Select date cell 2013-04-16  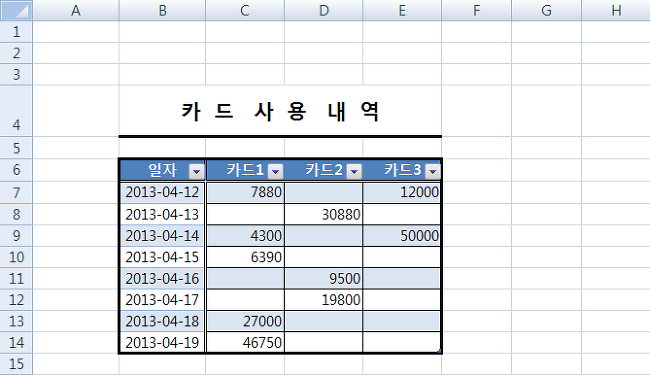(162, 278)
